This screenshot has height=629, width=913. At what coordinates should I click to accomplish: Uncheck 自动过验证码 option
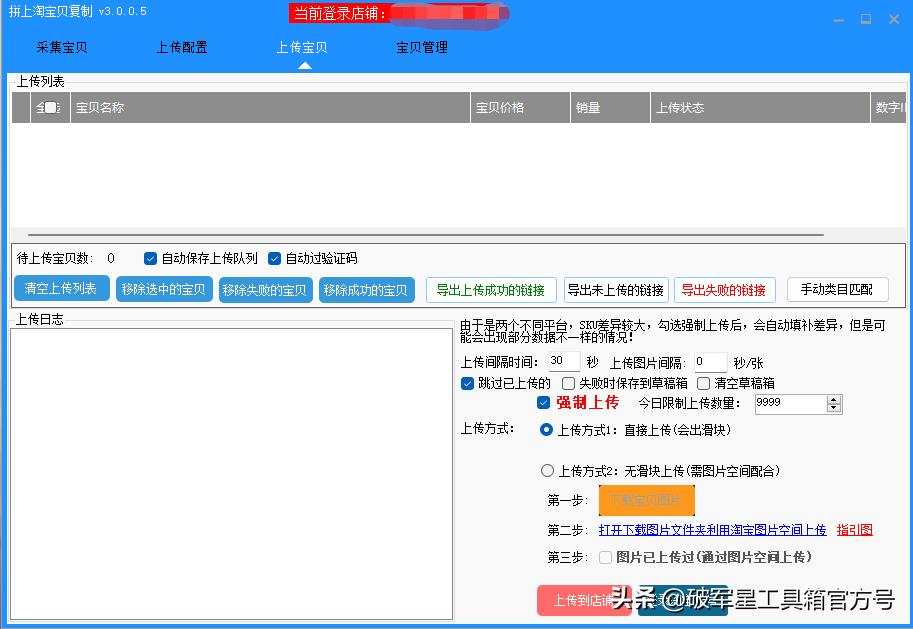(275, 258)
